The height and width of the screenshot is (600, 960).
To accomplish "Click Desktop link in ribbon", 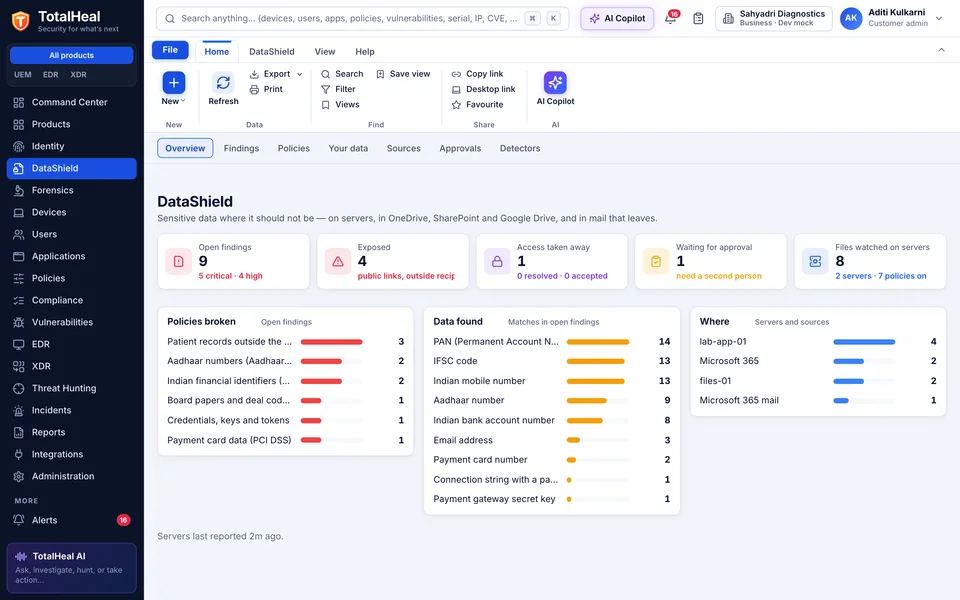I will pyautogui.click(x=484, y=89).
